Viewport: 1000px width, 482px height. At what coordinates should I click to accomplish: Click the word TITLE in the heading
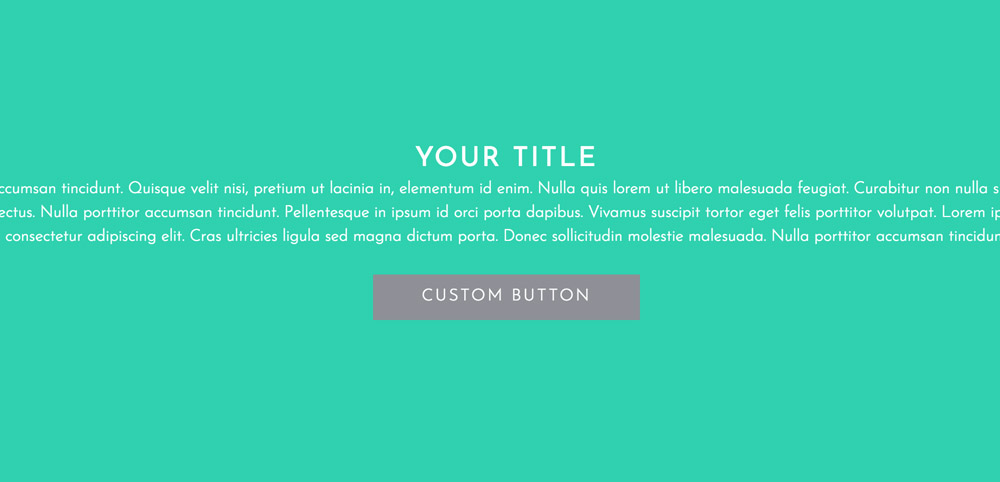point(555,157)
